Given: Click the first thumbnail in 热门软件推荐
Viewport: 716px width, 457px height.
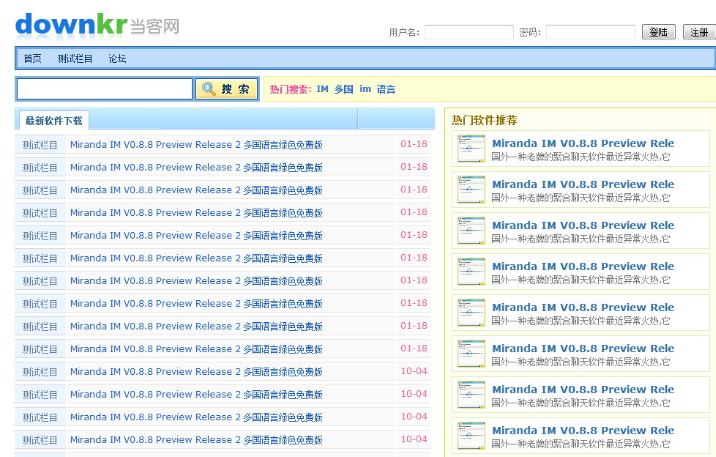Looking at the screenshot, I should [471, 148].
